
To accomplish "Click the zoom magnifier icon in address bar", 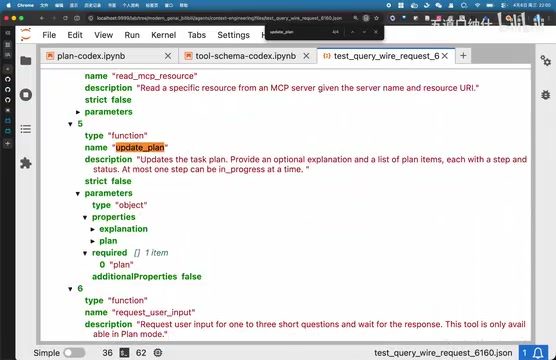I will pyautogui.click(x=355, y=18).
